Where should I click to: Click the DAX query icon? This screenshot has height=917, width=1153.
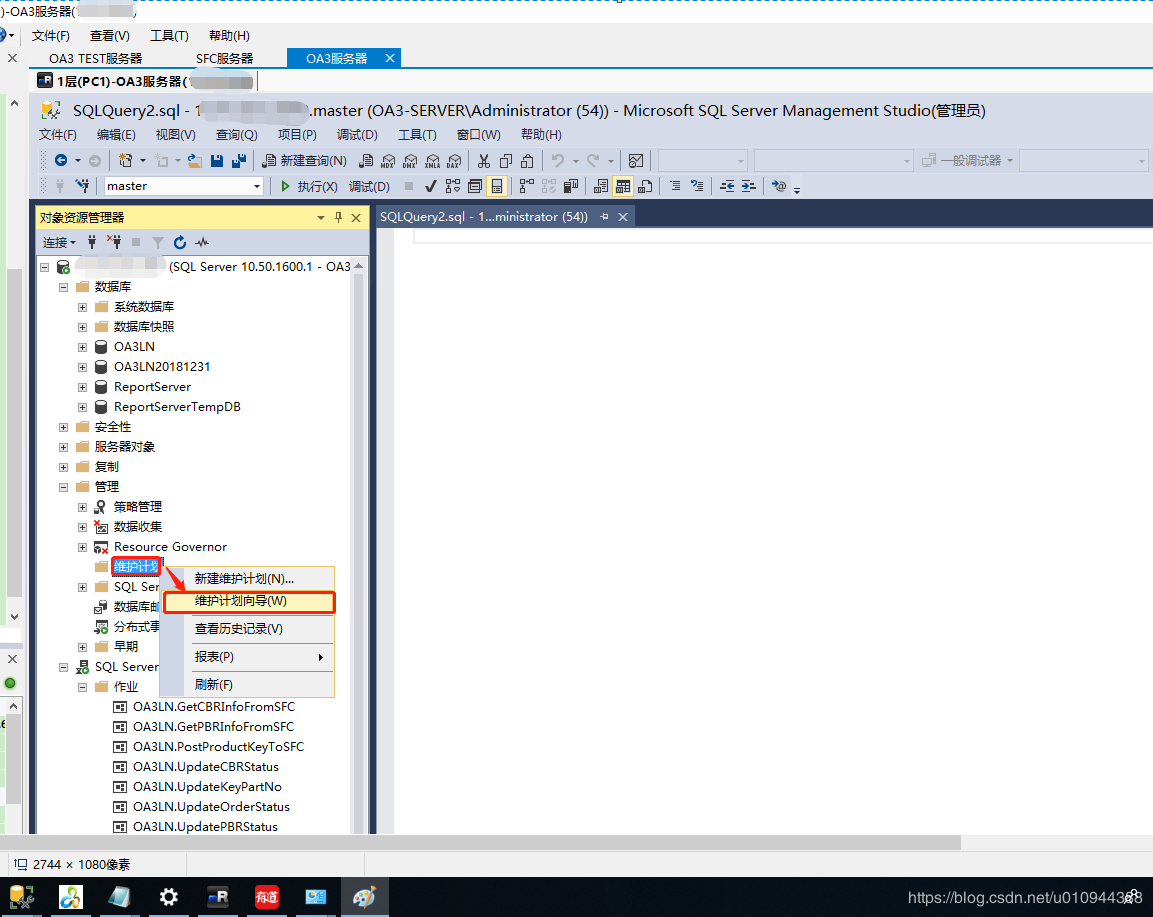point(454,160)
